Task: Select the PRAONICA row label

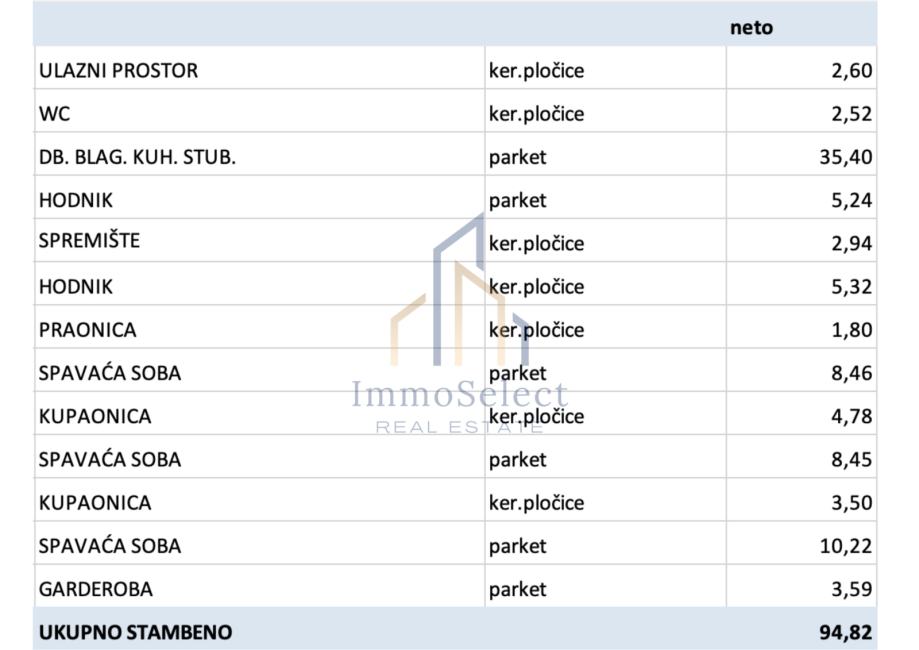Action: [x=87, y=329]
